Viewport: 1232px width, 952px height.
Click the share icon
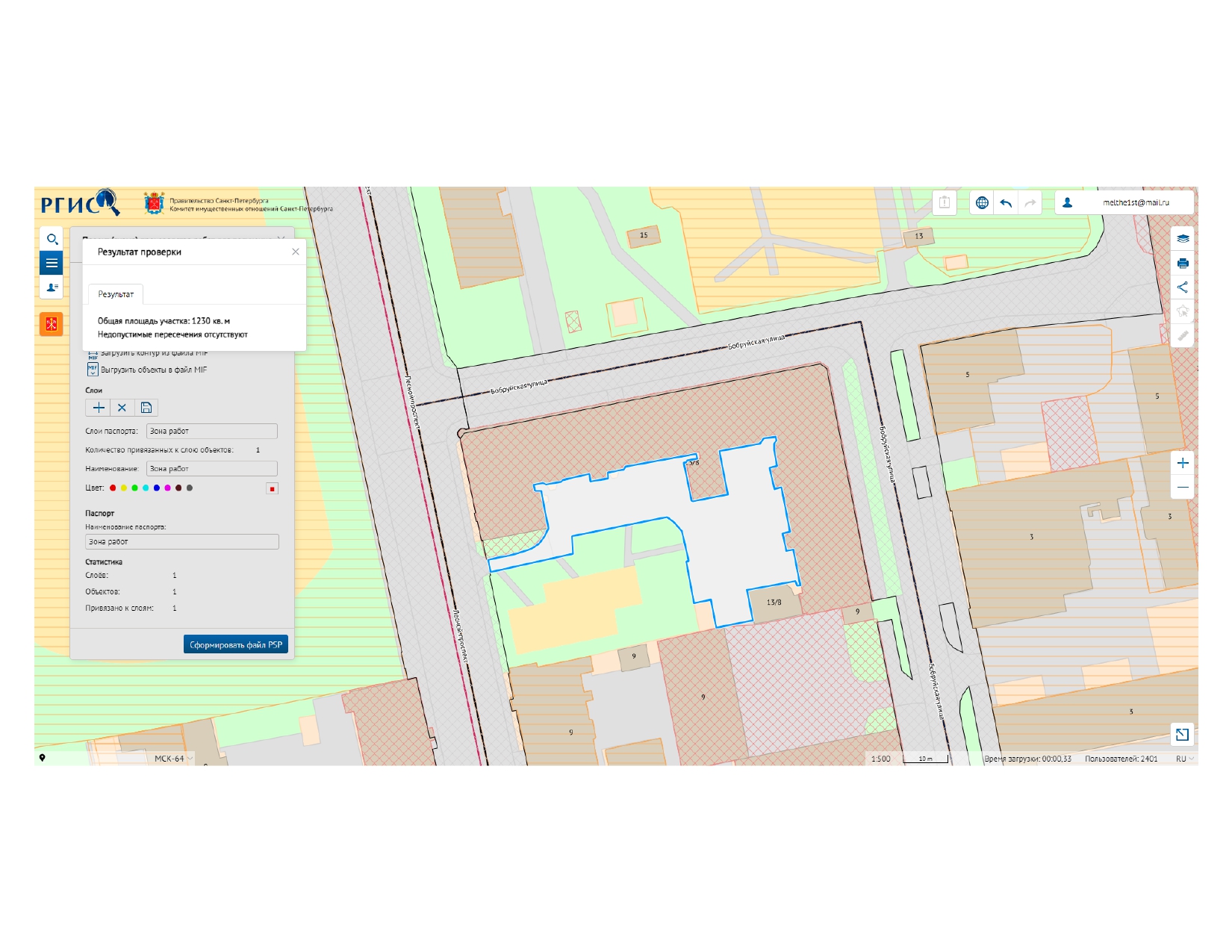coord(1183,287)
